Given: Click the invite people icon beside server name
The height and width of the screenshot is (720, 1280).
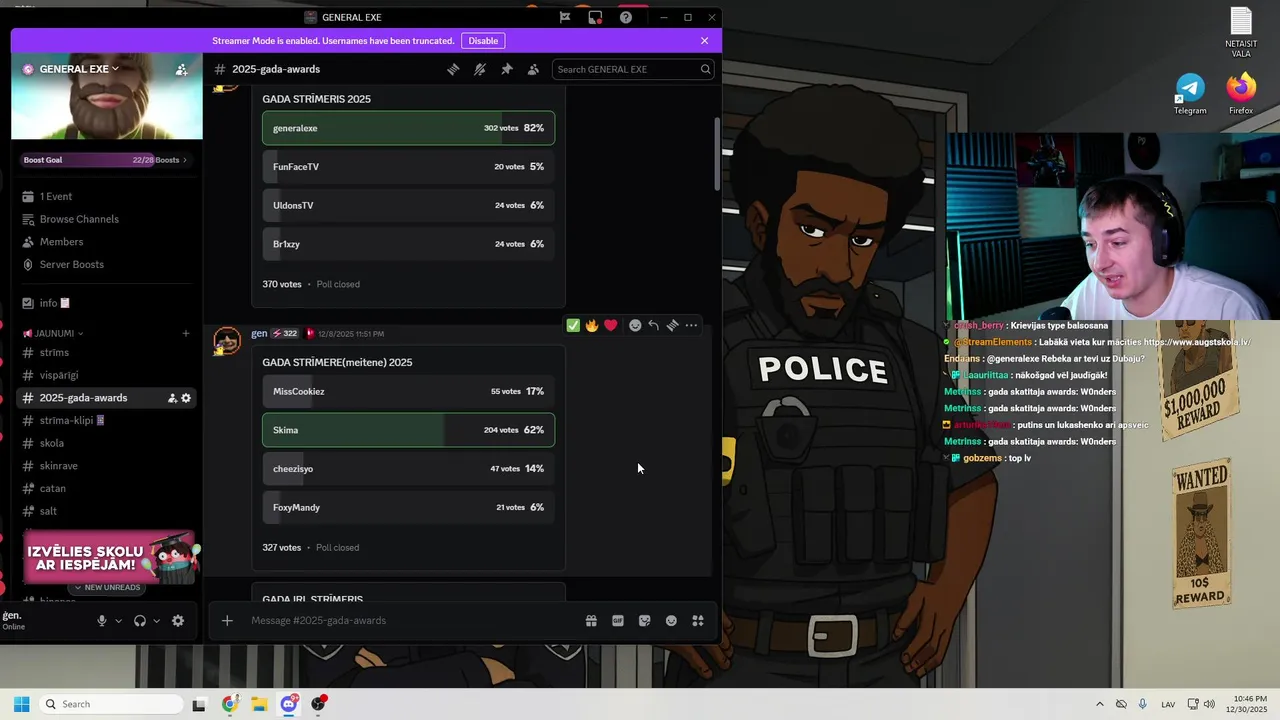Looking at the screenshot, I should tap(181, 69).
